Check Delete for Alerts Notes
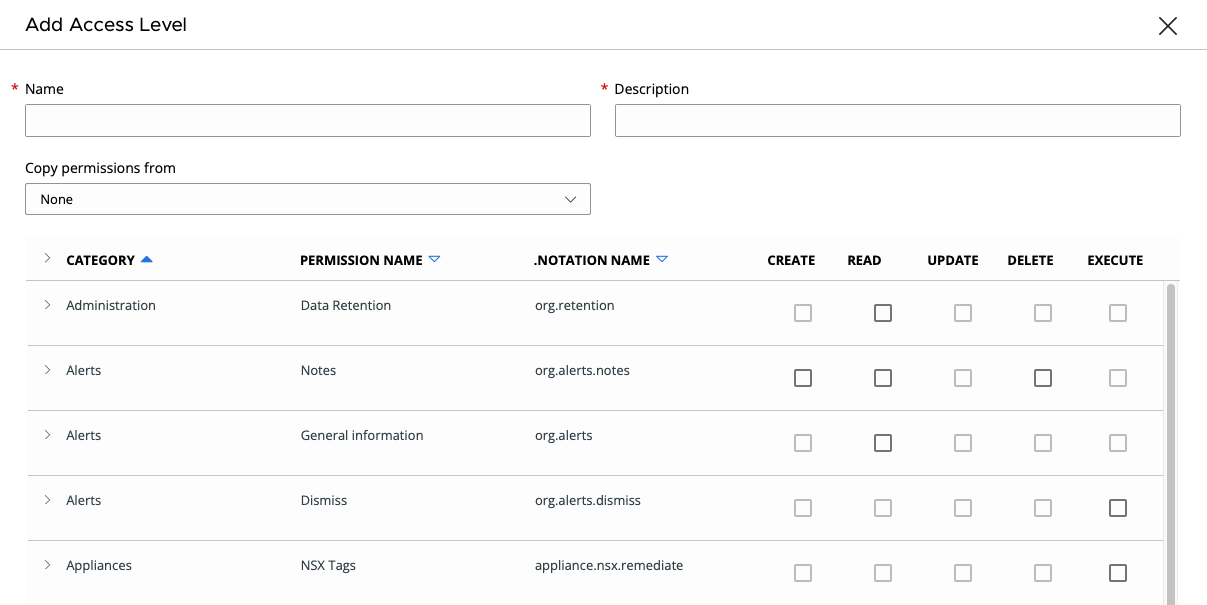 click(x=1043, y=378)
